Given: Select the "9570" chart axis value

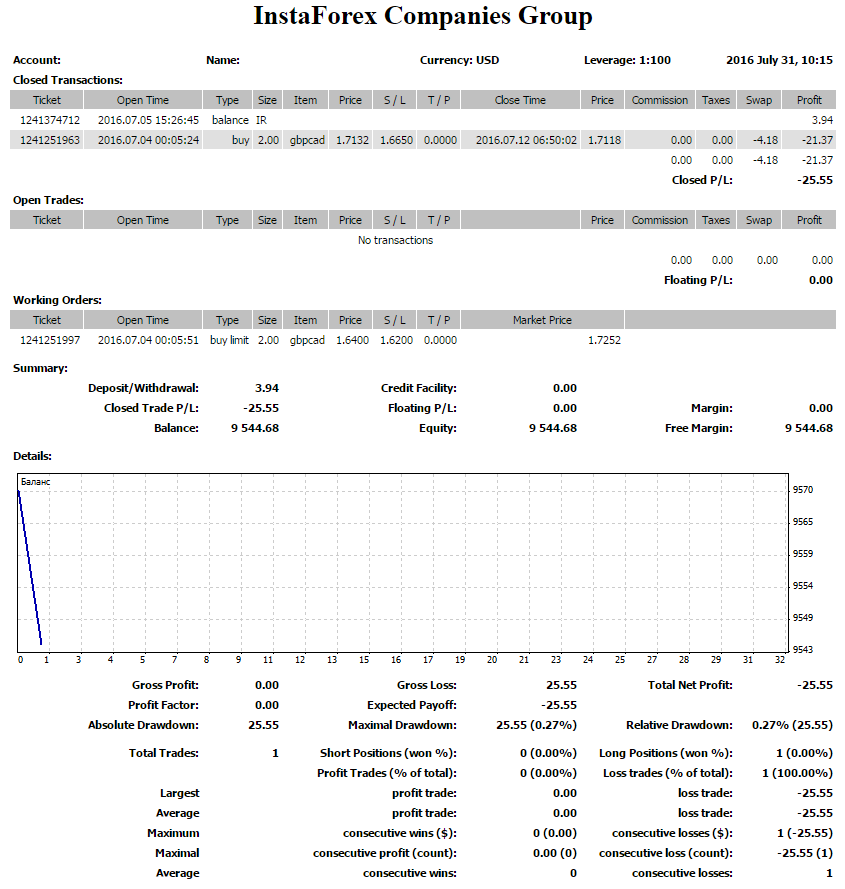Looking at the screenshot, I should pyautogui.click(x=803, y=490).
